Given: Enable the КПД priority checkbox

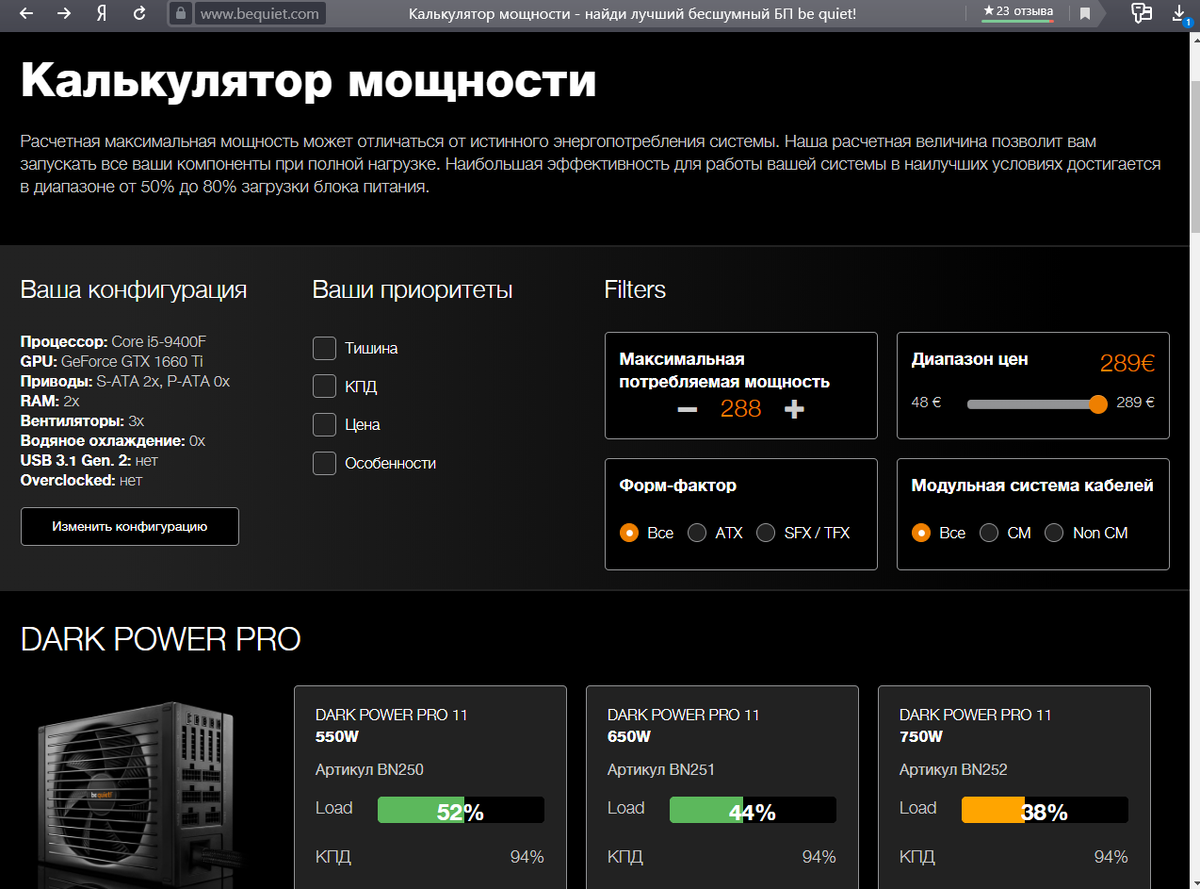Looking at the screenshot, I should point(324,386).
